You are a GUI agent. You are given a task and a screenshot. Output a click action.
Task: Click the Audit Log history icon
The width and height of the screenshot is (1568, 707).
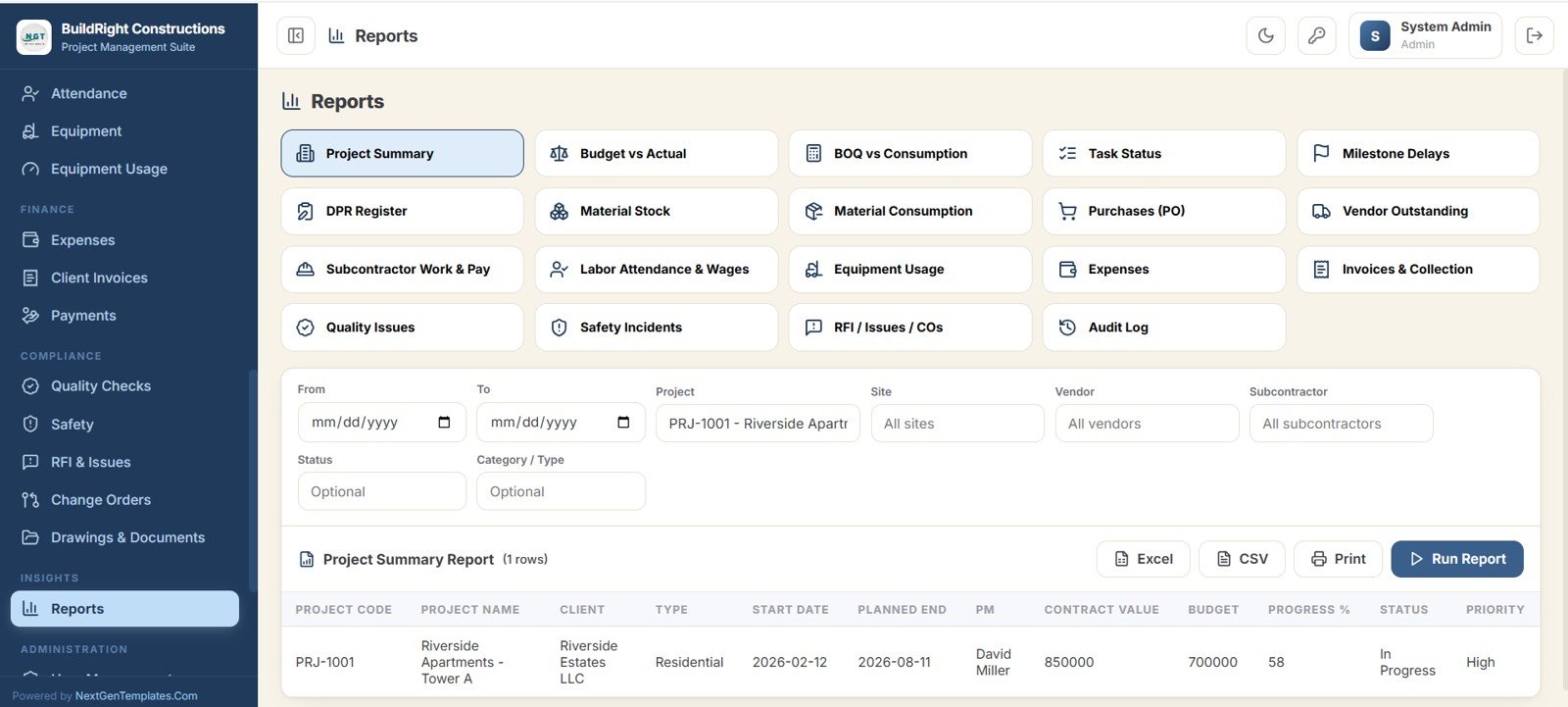[x=1067, y=328]
